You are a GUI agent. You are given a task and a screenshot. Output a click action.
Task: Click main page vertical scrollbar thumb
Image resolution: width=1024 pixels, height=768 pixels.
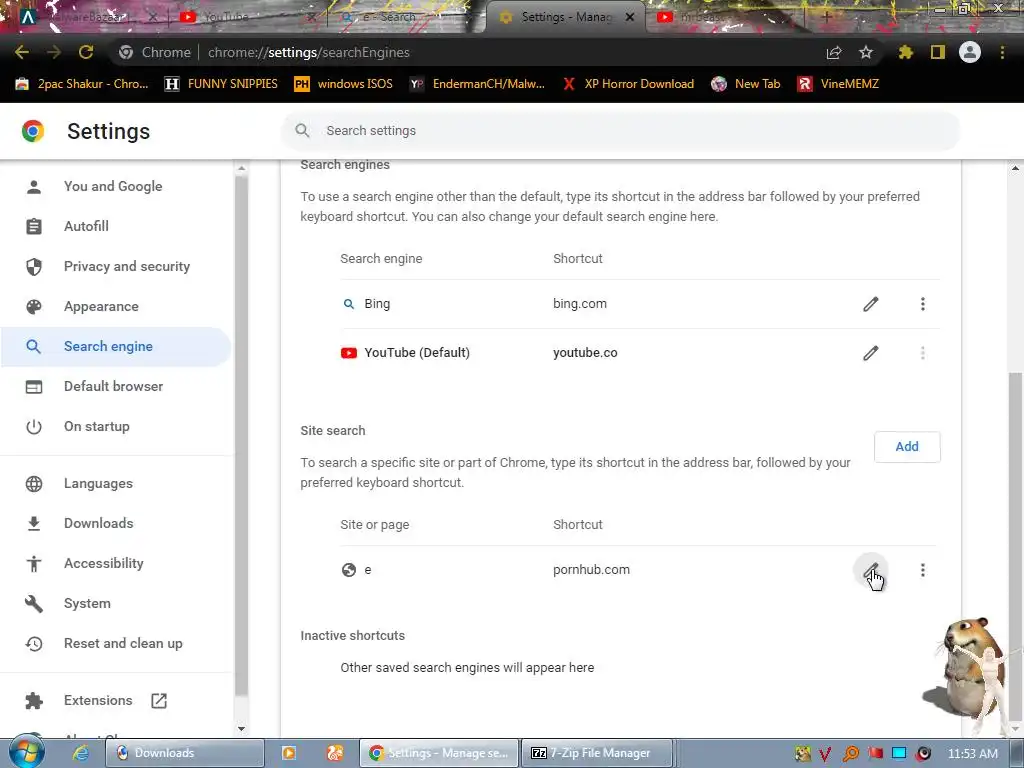pos(1016,545)
